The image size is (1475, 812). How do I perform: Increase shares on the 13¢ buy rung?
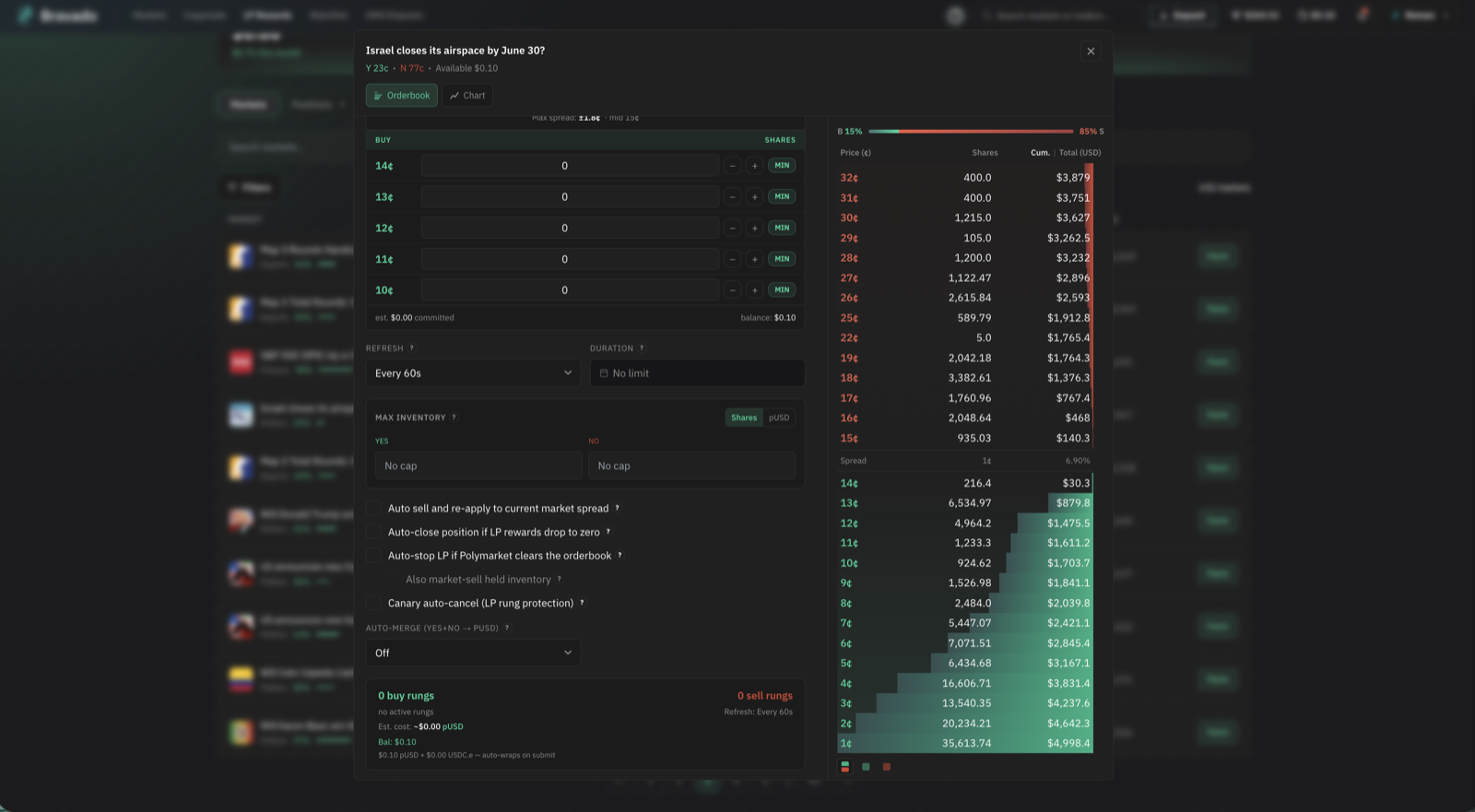pyautogui.click(x=755, y=197)
